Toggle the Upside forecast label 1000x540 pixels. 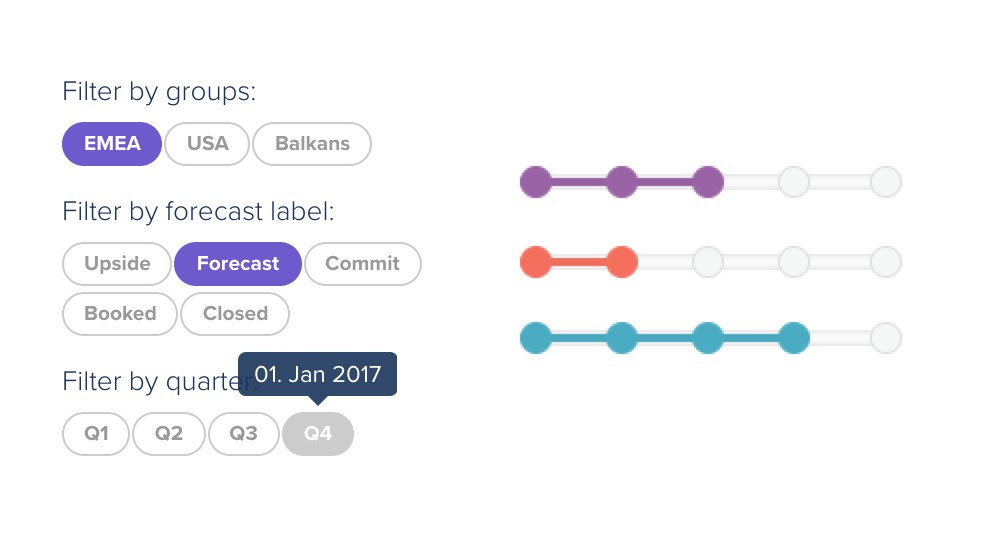(117, 264)
